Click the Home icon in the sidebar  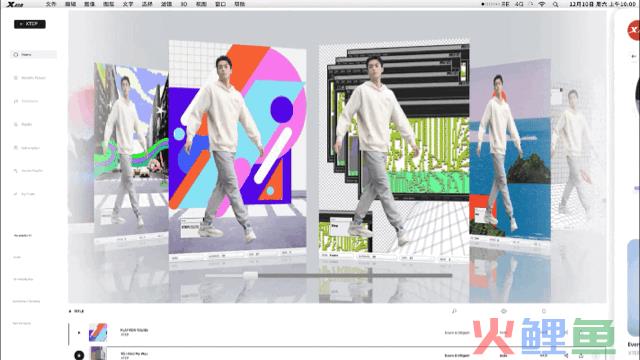[x=16, y=54]
